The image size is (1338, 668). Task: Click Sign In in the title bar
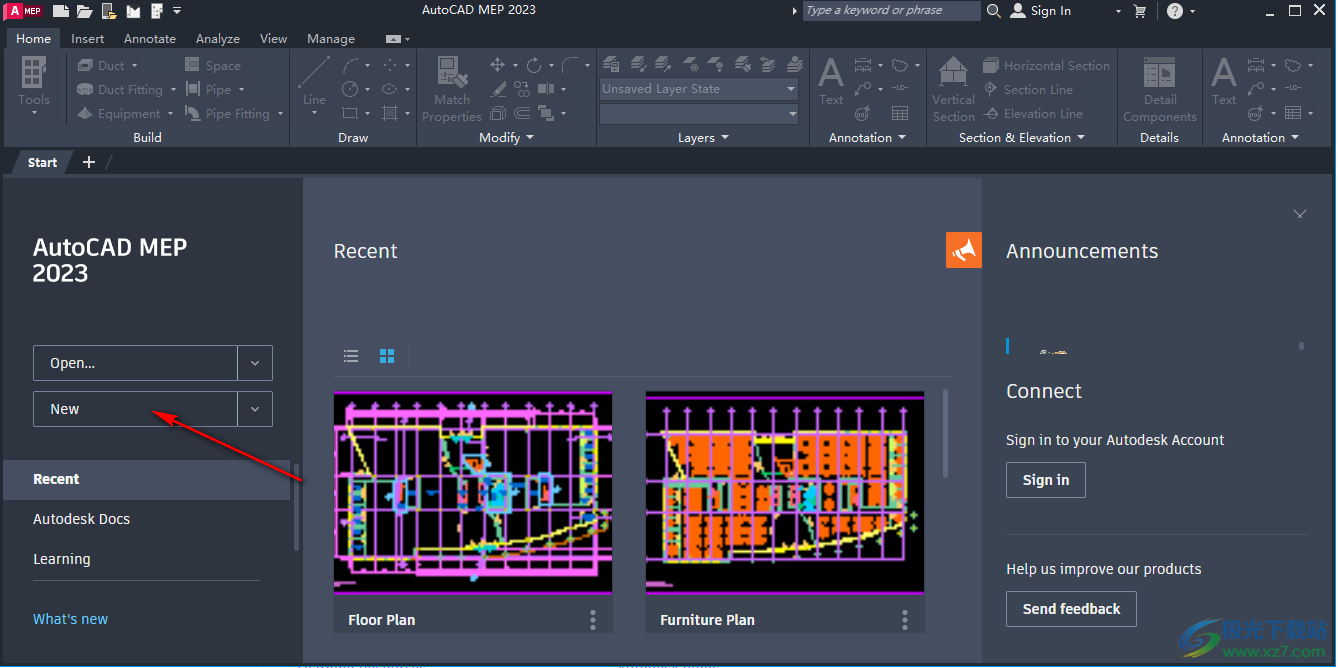tap(1041, 11)
